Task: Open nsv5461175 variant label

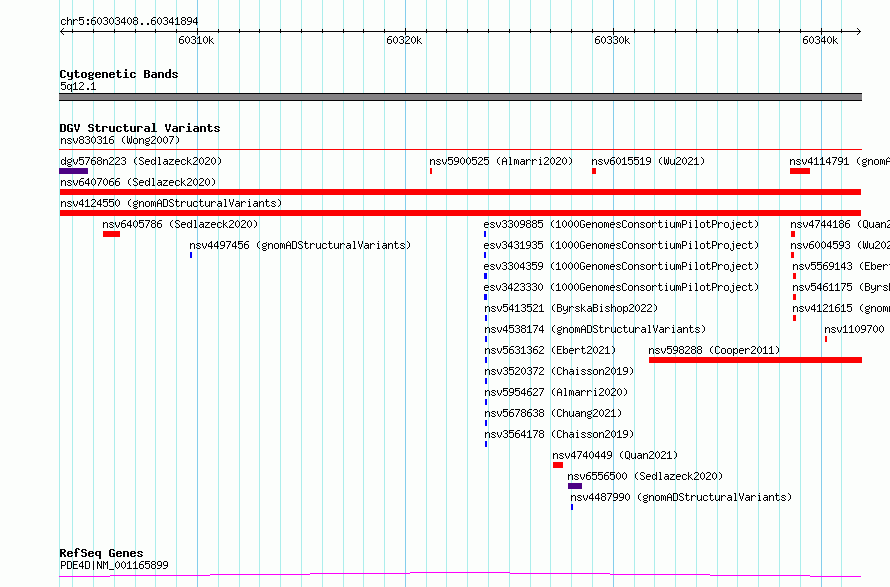Action: click(x=841, y=287)
